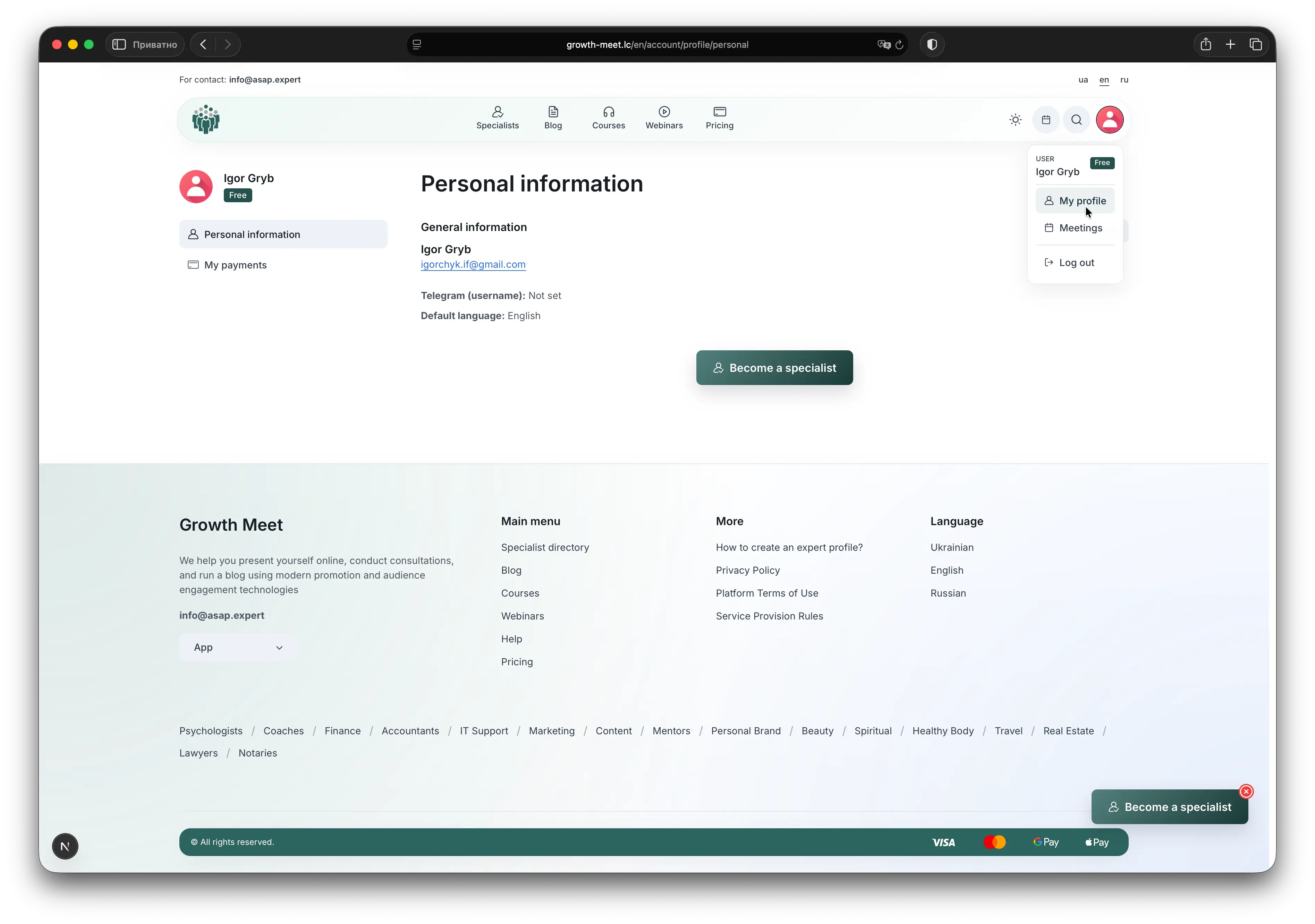This screenshot has height=924, width=1315.
Task: Click the search magnifier icon
Action: point(1076,120)
